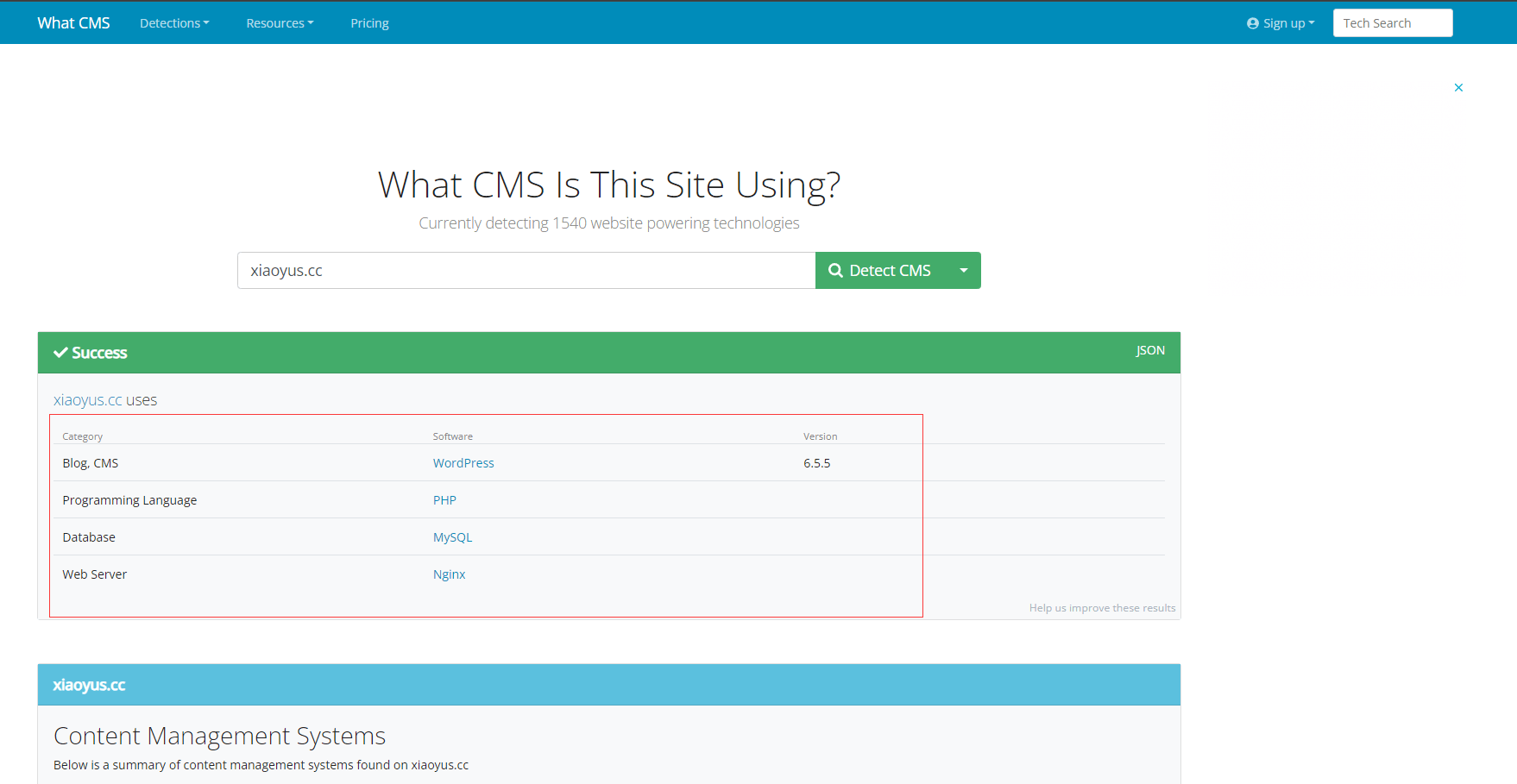Click the Version column header

click(x=821, y=436)
